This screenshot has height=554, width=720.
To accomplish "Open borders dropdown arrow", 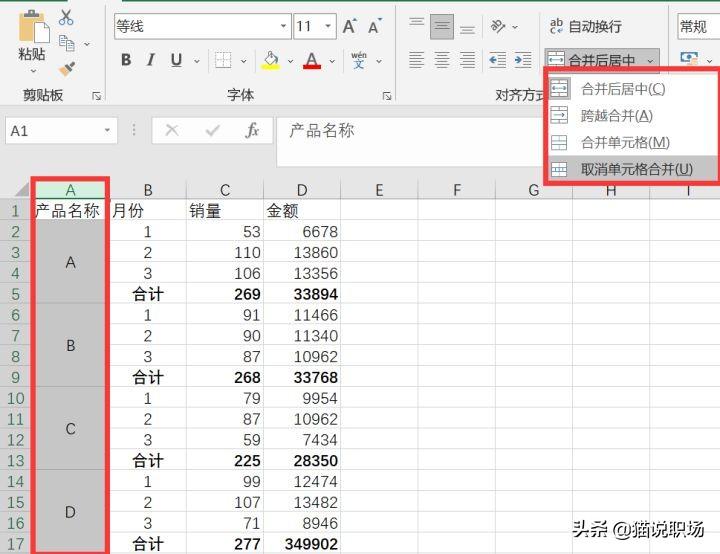I will (243, 61).
